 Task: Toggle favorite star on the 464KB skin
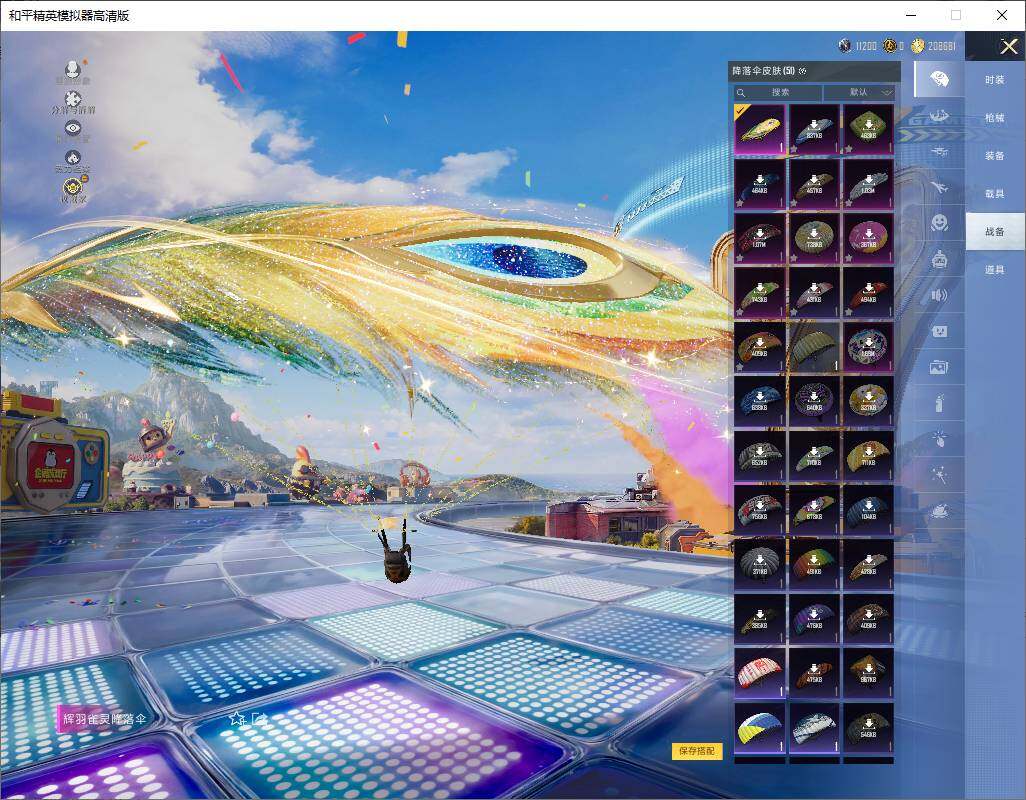pos(740,203)
